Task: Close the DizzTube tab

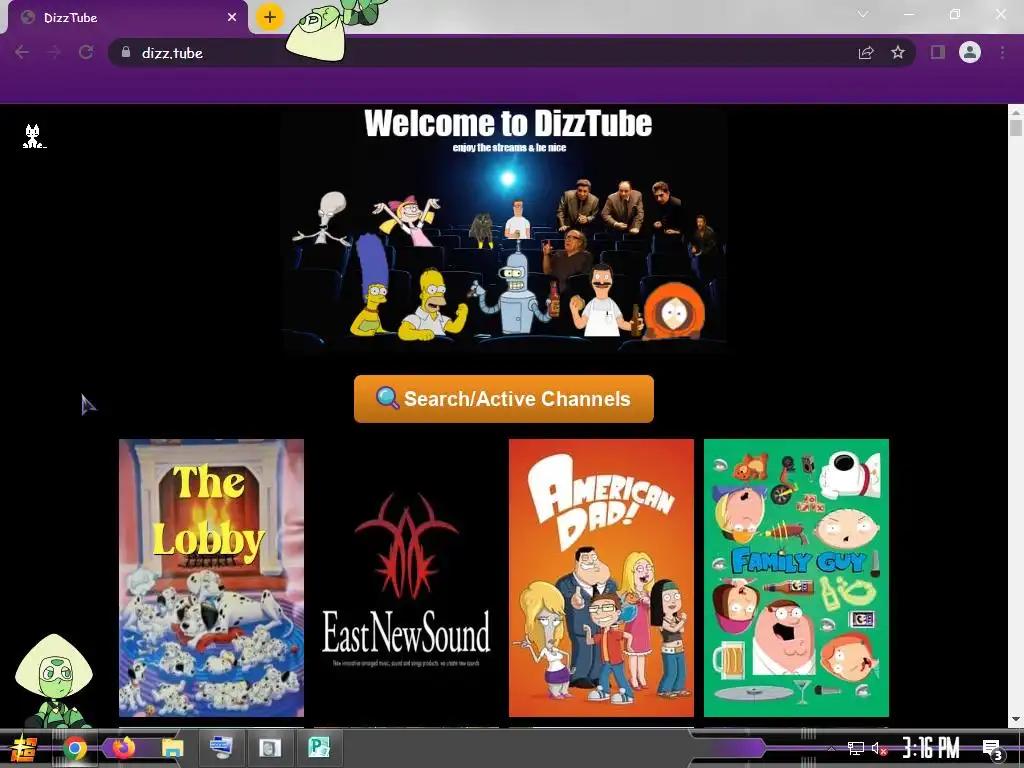Action: (232, 18)
